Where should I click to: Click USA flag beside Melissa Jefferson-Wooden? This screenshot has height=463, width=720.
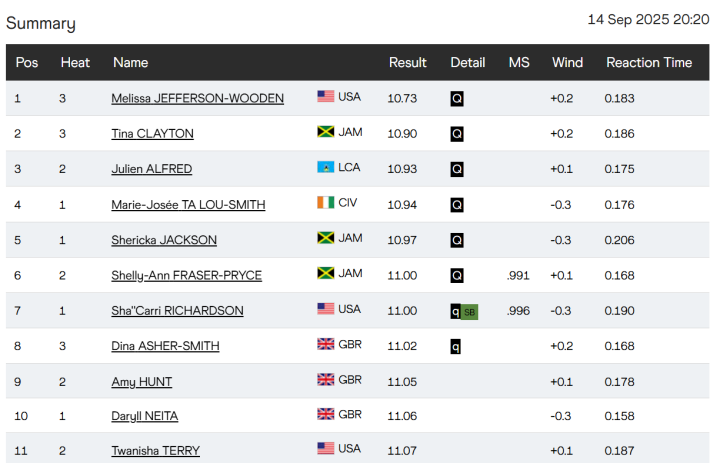pos(326,97)
